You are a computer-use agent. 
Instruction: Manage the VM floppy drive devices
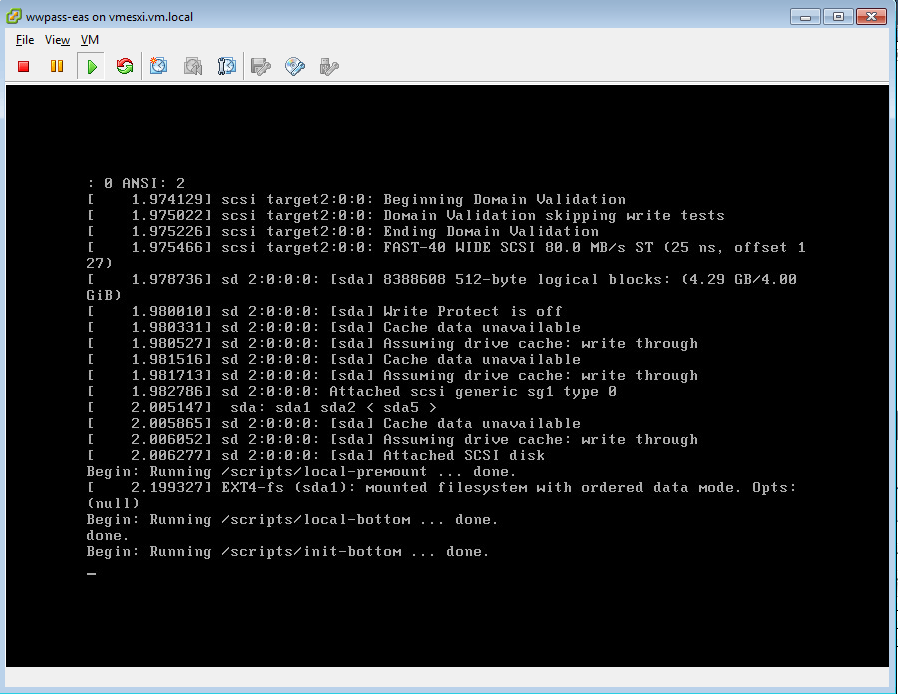pyautogui.click(x=259, y=65)
